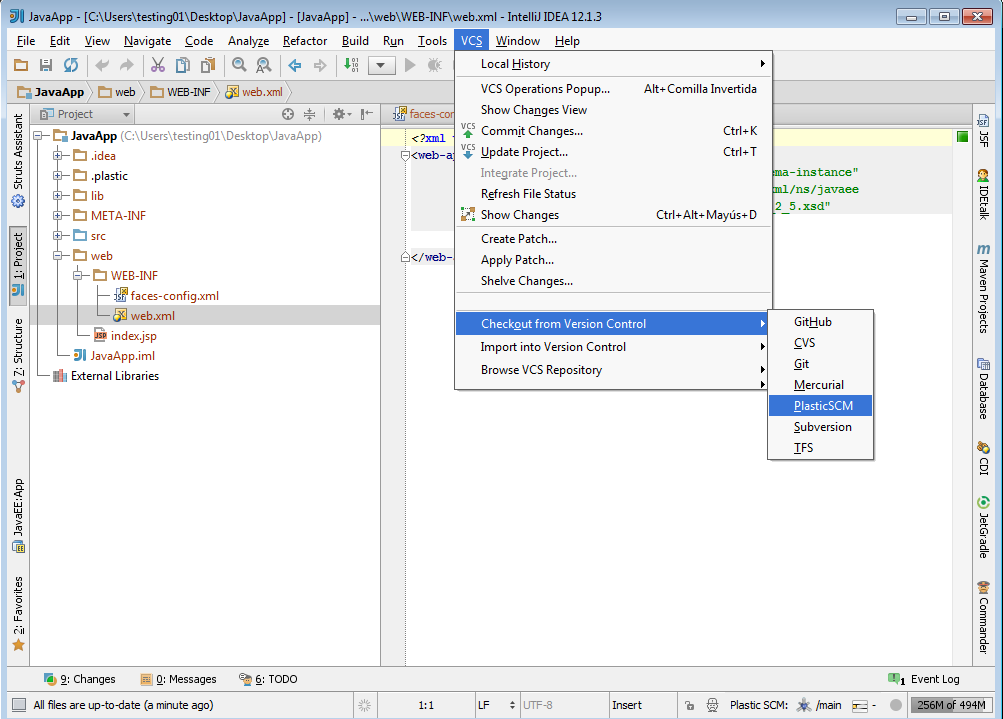This screenshot has height=719, width=1003.
Task: Click the lock icon in status bar
Action: [690, 706]
